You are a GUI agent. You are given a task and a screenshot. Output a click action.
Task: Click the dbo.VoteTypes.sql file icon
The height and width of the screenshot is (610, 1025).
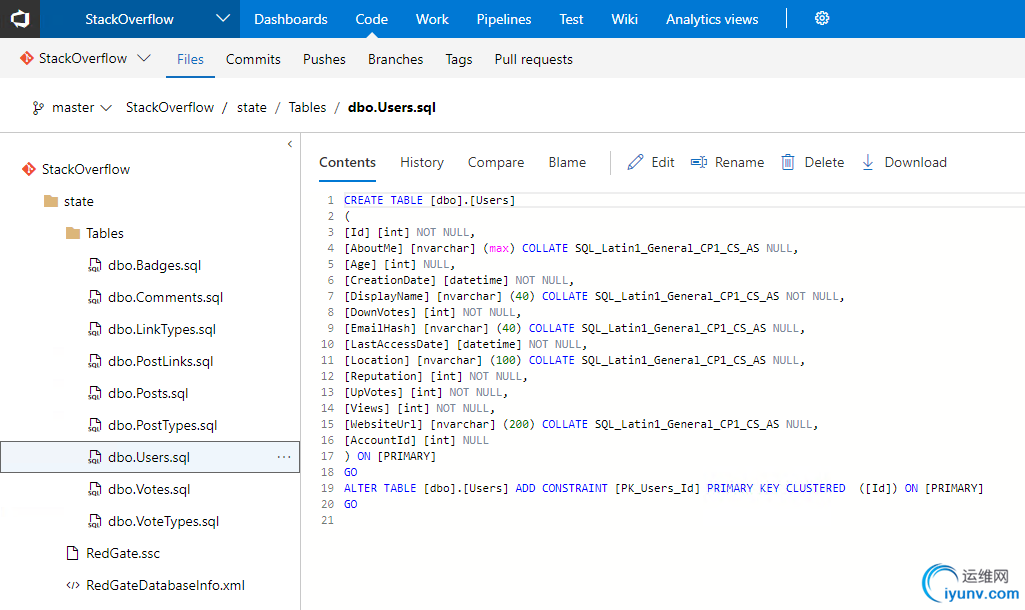point(95,521)
